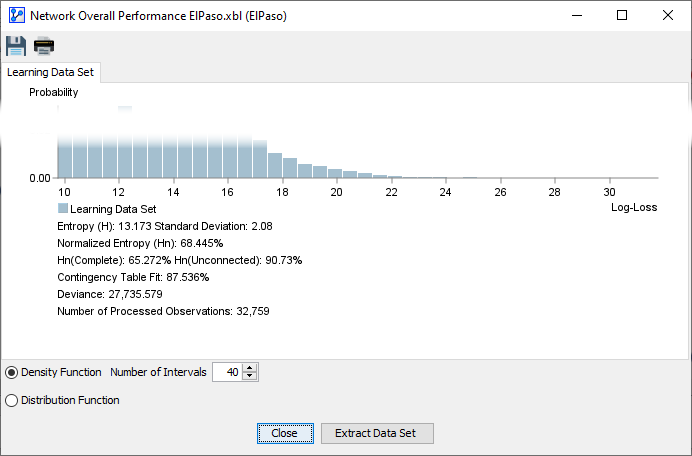Click Normalized Entropy (Hn): 68.445% text

pyautogui.click(x=140, y=243)
